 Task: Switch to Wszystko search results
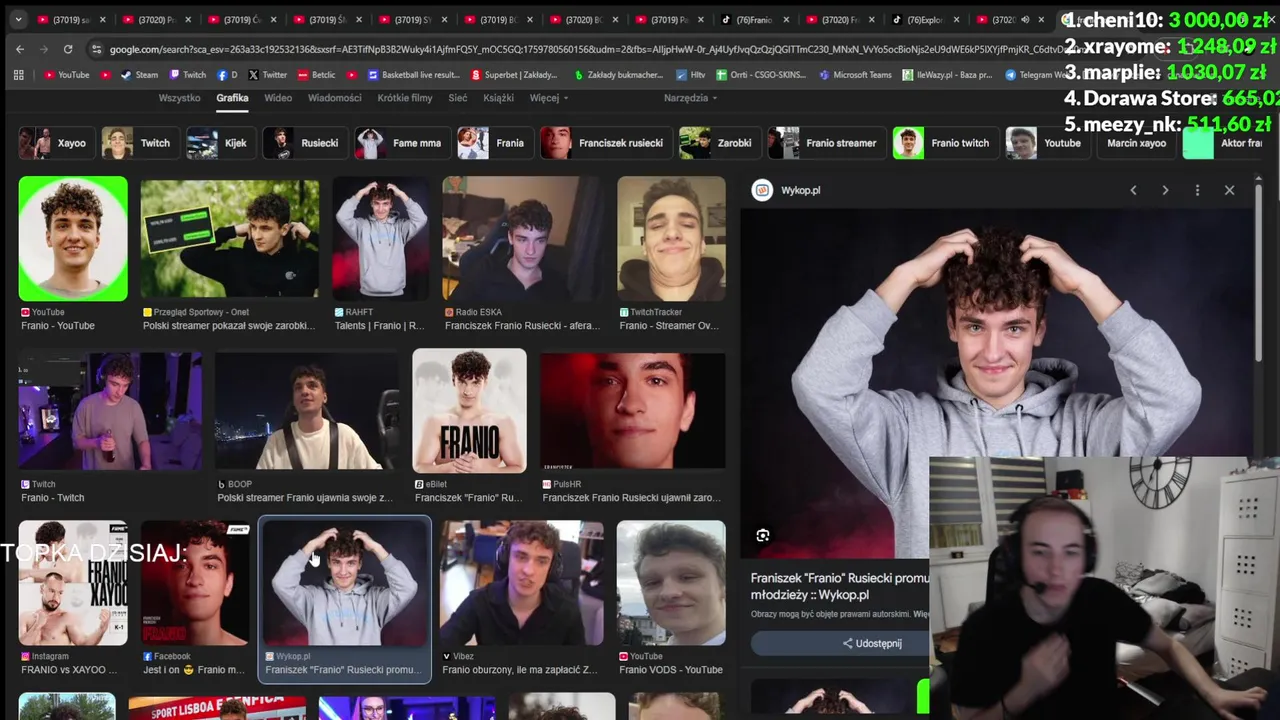point(179,98)
